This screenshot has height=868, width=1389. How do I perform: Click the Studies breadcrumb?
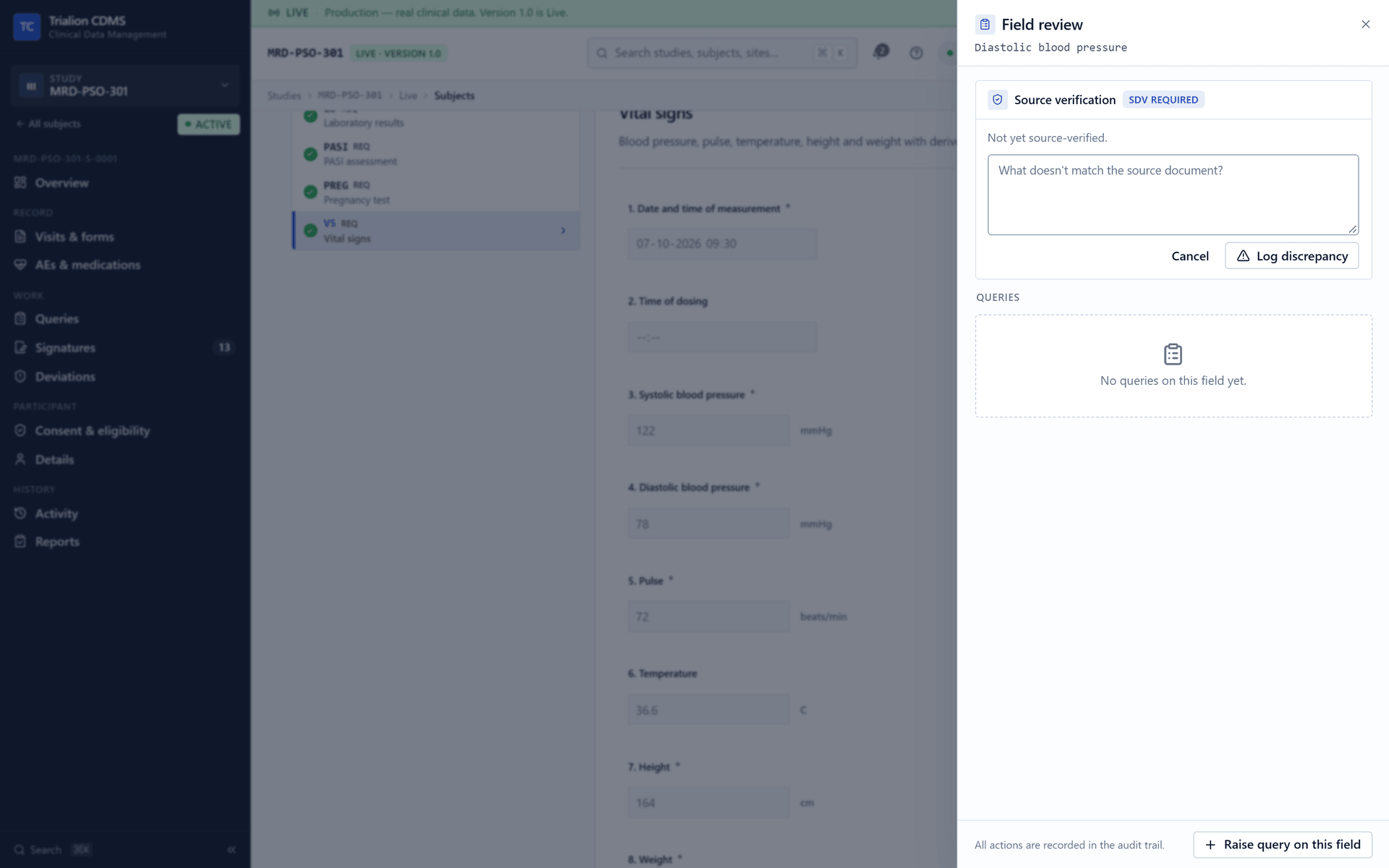284,95
